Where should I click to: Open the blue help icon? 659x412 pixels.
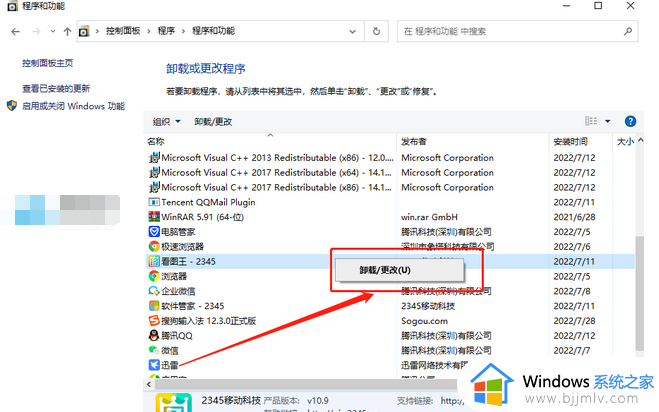pyautogui.click(x=630, y=121)
